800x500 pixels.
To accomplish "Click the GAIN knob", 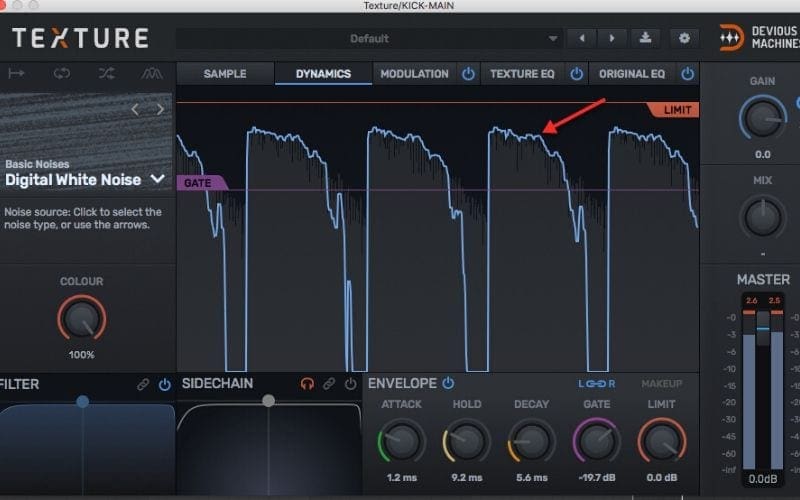I will (763, 117).
